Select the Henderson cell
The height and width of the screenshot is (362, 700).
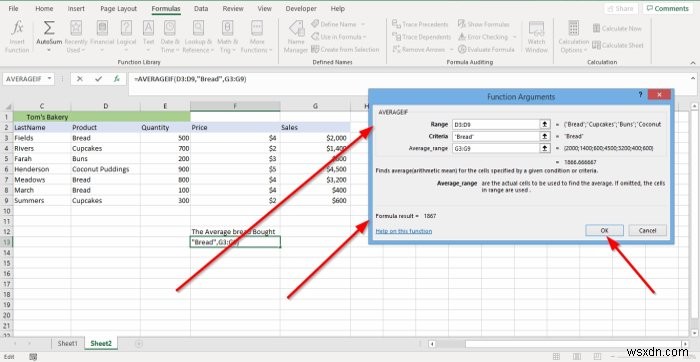point(42,169)
